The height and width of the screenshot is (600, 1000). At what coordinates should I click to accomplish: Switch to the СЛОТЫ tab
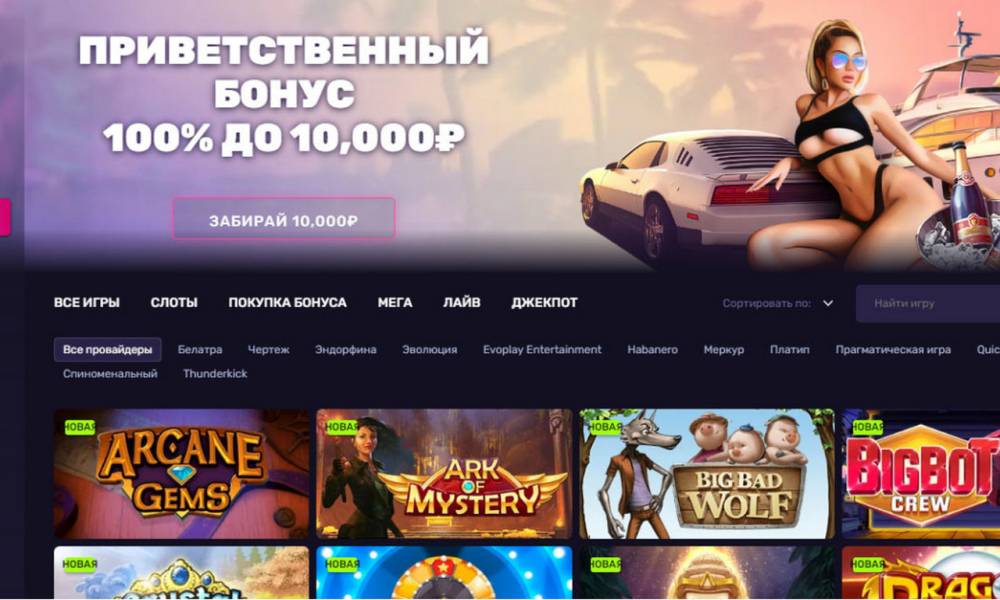coord(174,302)
